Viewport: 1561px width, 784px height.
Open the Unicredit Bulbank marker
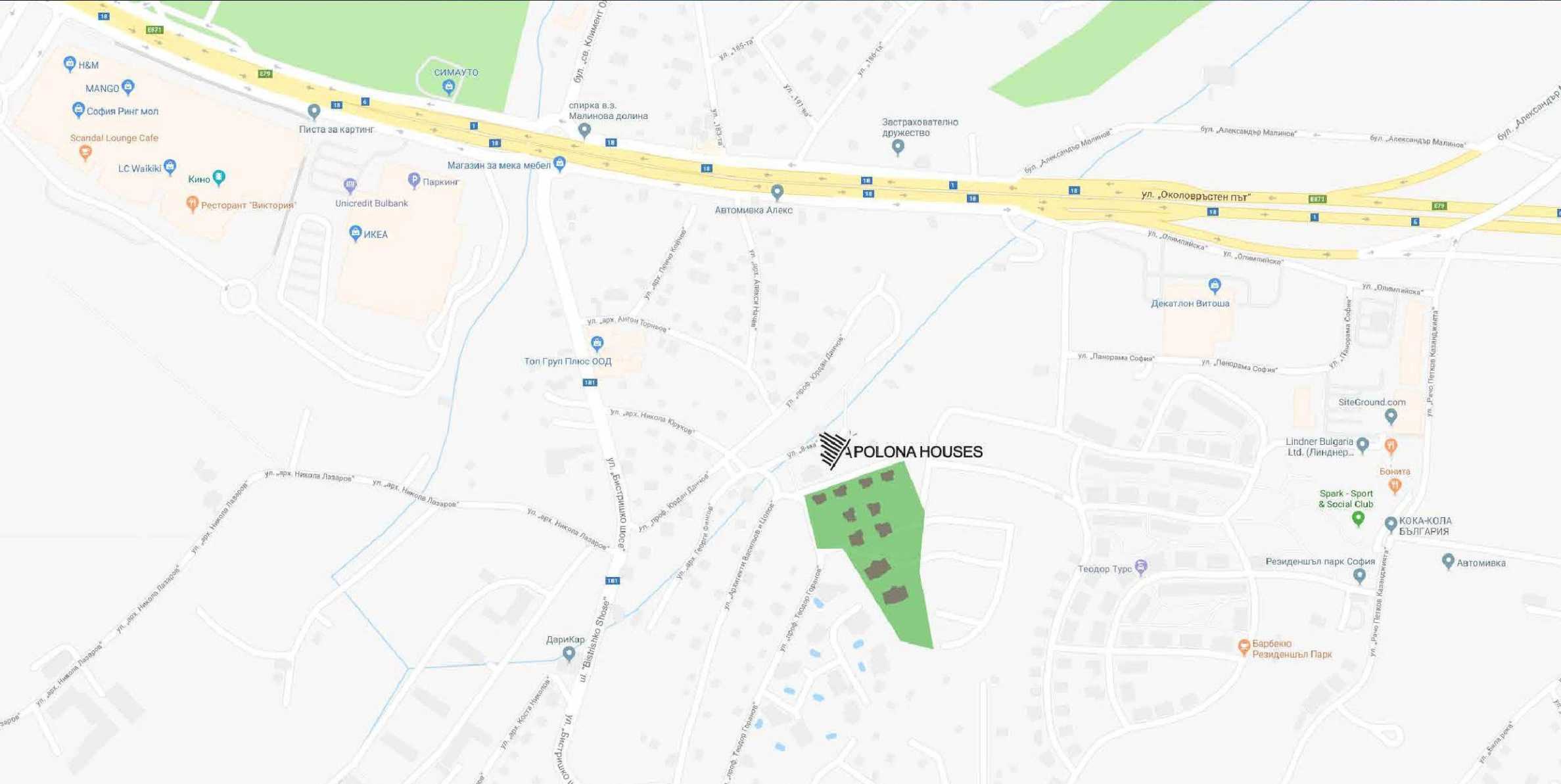point(350,185)
